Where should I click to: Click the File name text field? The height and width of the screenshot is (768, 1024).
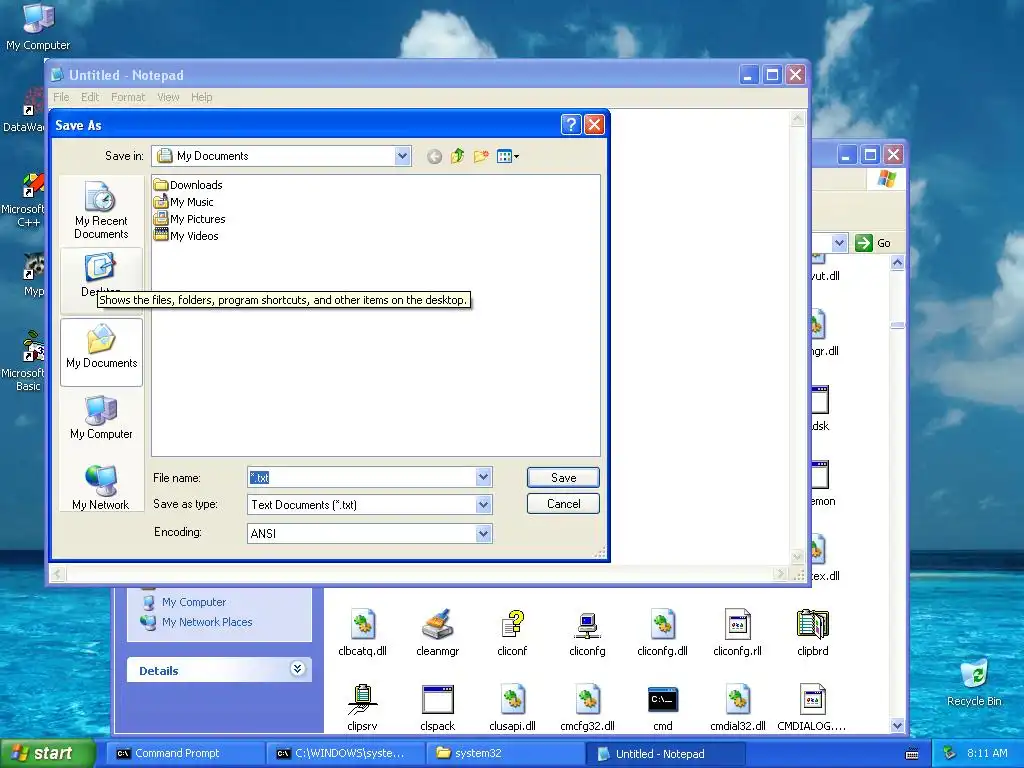tap(362, 477)
